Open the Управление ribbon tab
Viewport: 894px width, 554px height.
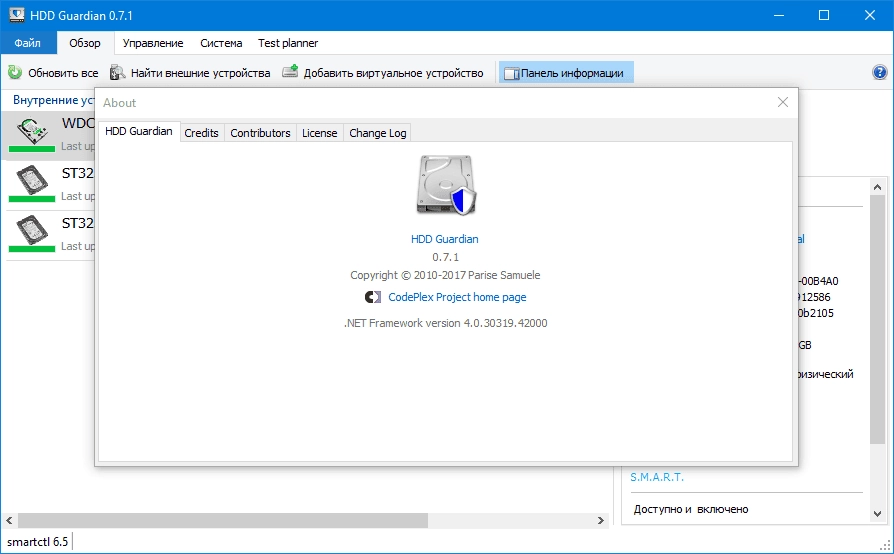click(153, 43)
